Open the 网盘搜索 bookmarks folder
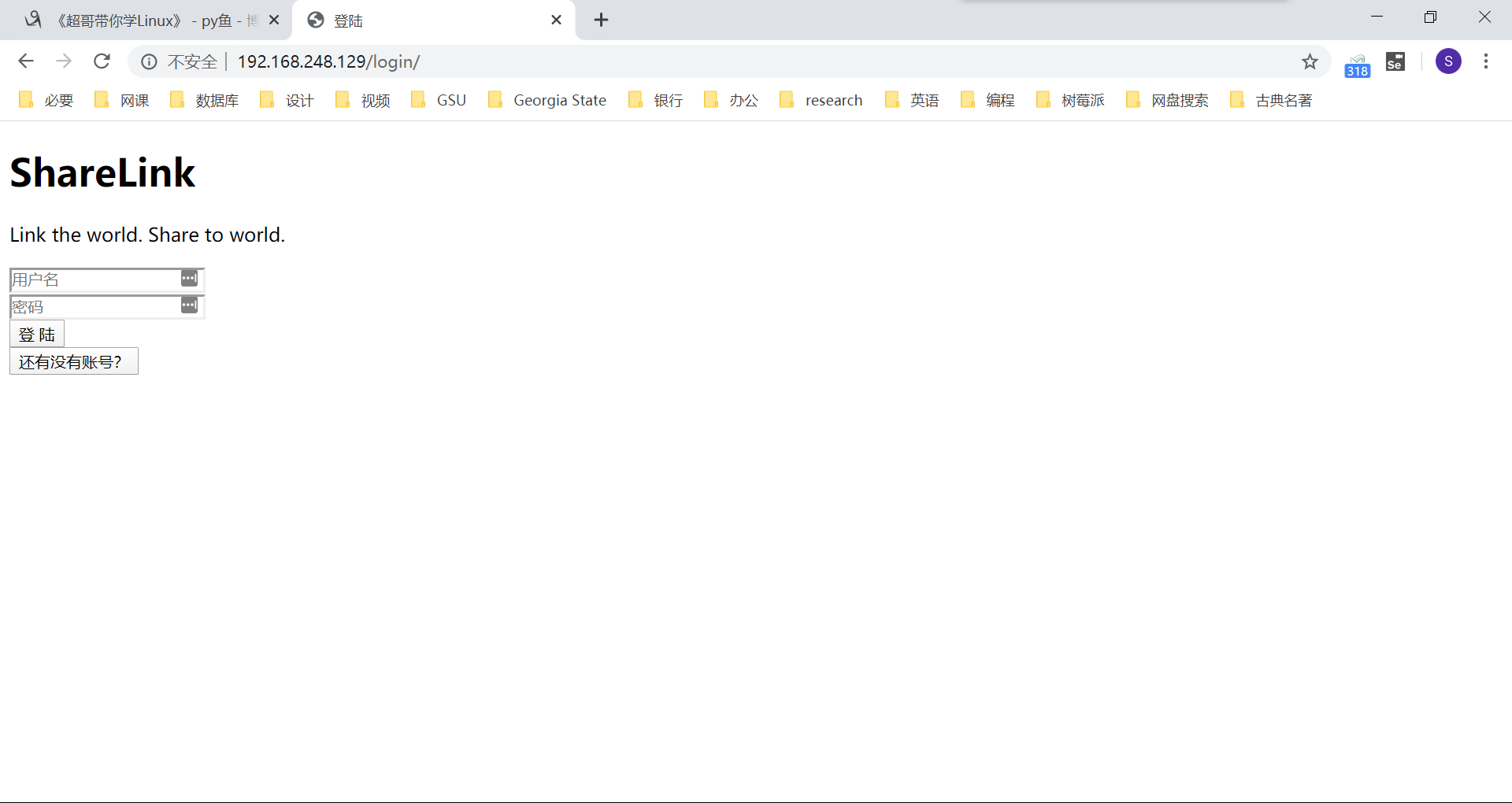Screen dimensions: 1512x803 1167,100
